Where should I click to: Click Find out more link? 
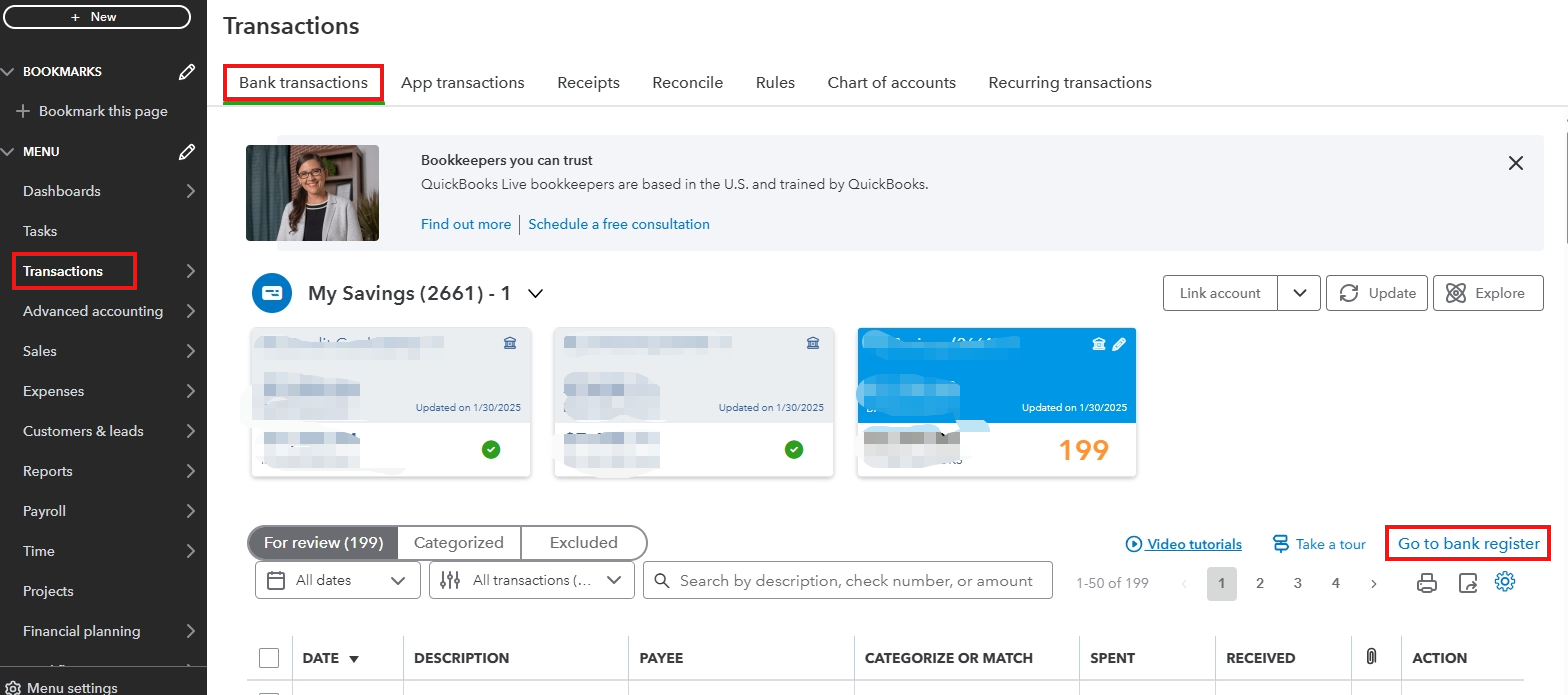click(x=466, y=224)
